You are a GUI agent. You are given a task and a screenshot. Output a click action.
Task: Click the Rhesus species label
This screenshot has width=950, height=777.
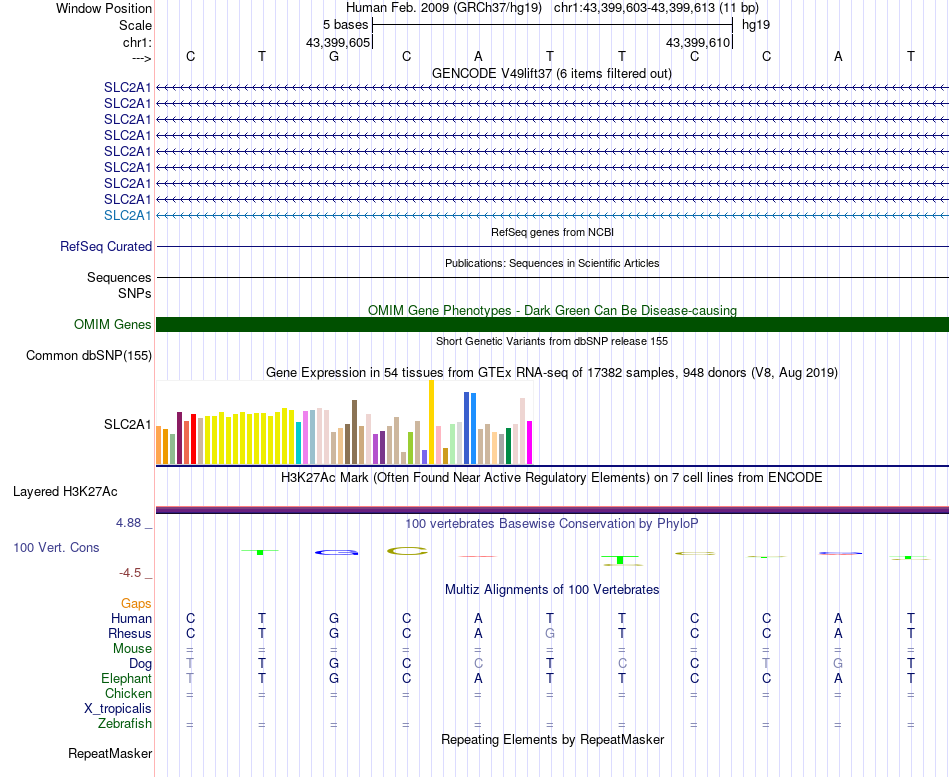pyautogui.click(x=130, y=633)
